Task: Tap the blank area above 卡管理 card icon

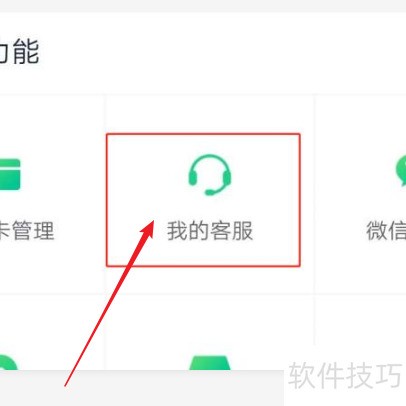Action: pyautogui.click(x=50, y=127)
